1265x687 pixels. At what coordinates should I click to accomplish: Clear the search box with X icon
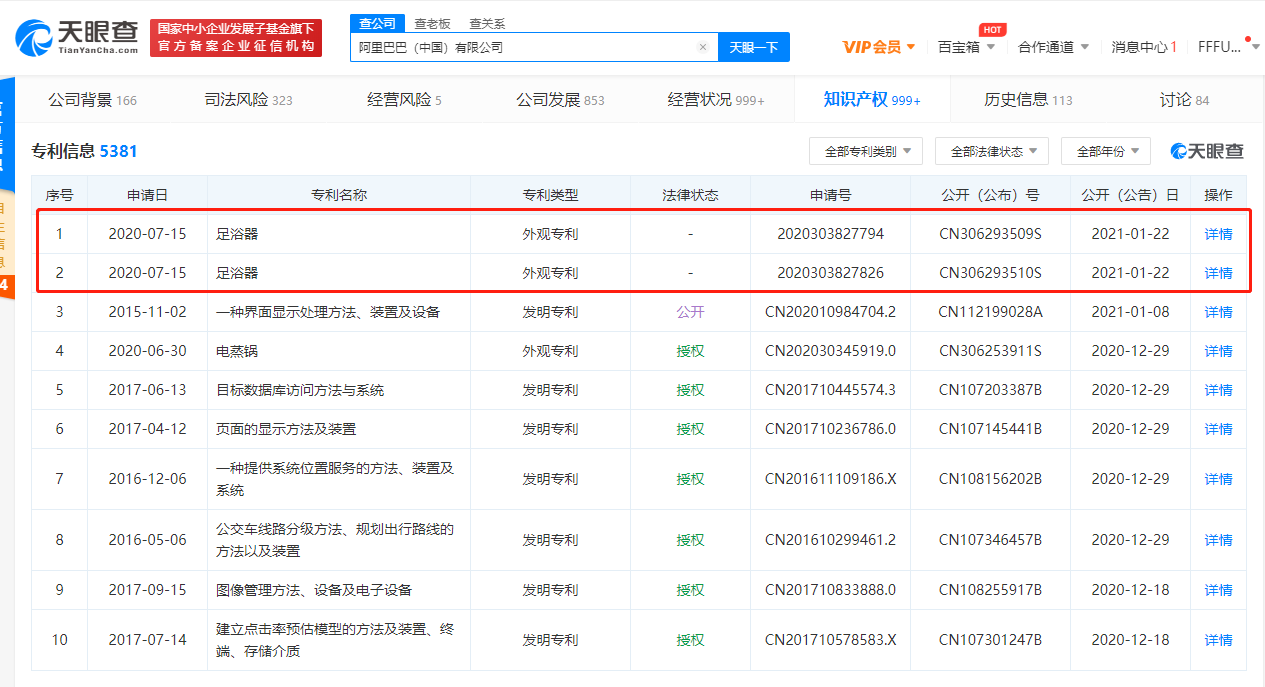702,47
